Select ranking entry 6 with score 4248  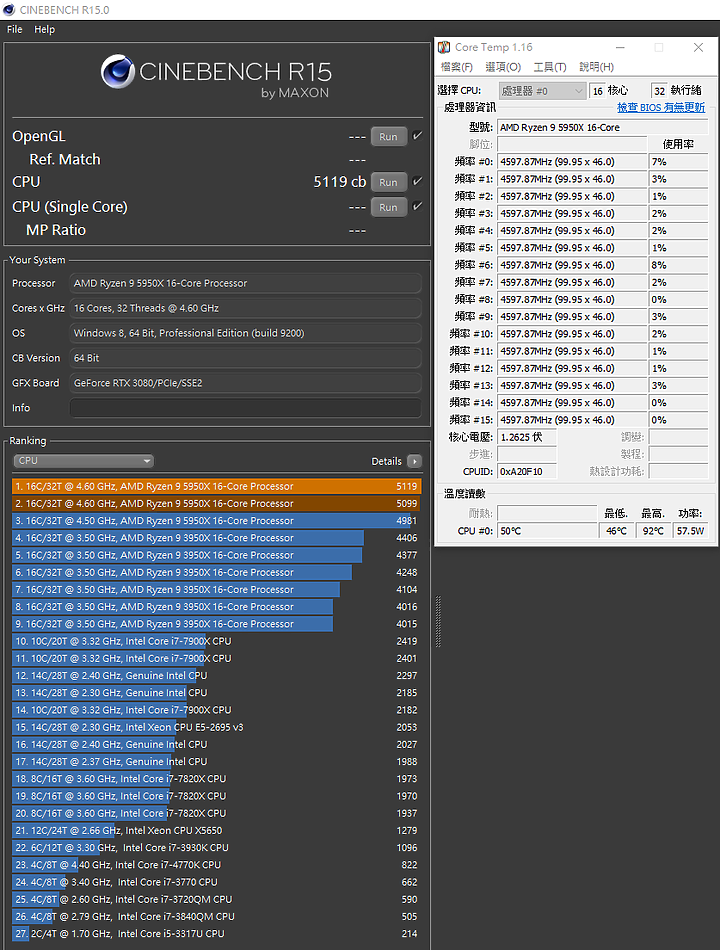[x=216, y=573]
